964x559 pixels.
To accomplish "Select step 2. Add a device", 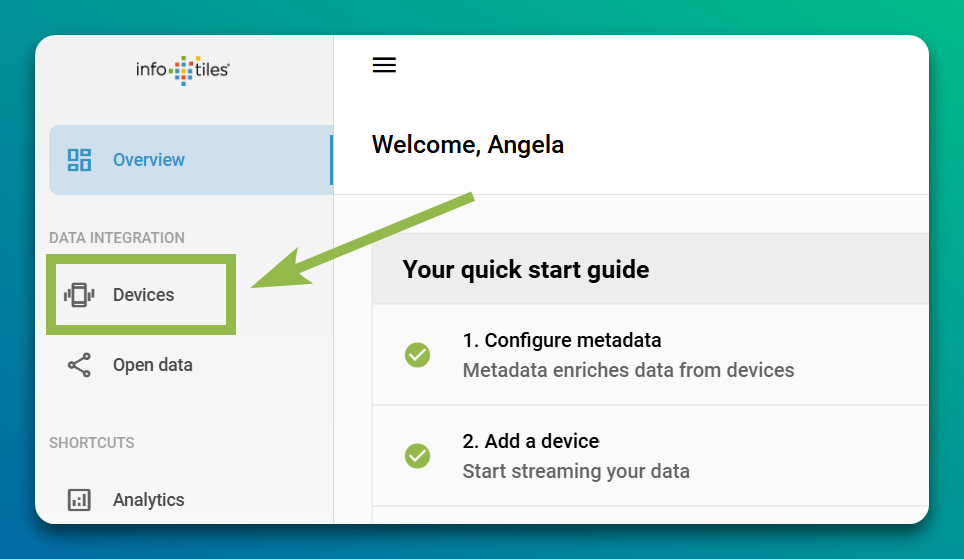I will point(531,441).
